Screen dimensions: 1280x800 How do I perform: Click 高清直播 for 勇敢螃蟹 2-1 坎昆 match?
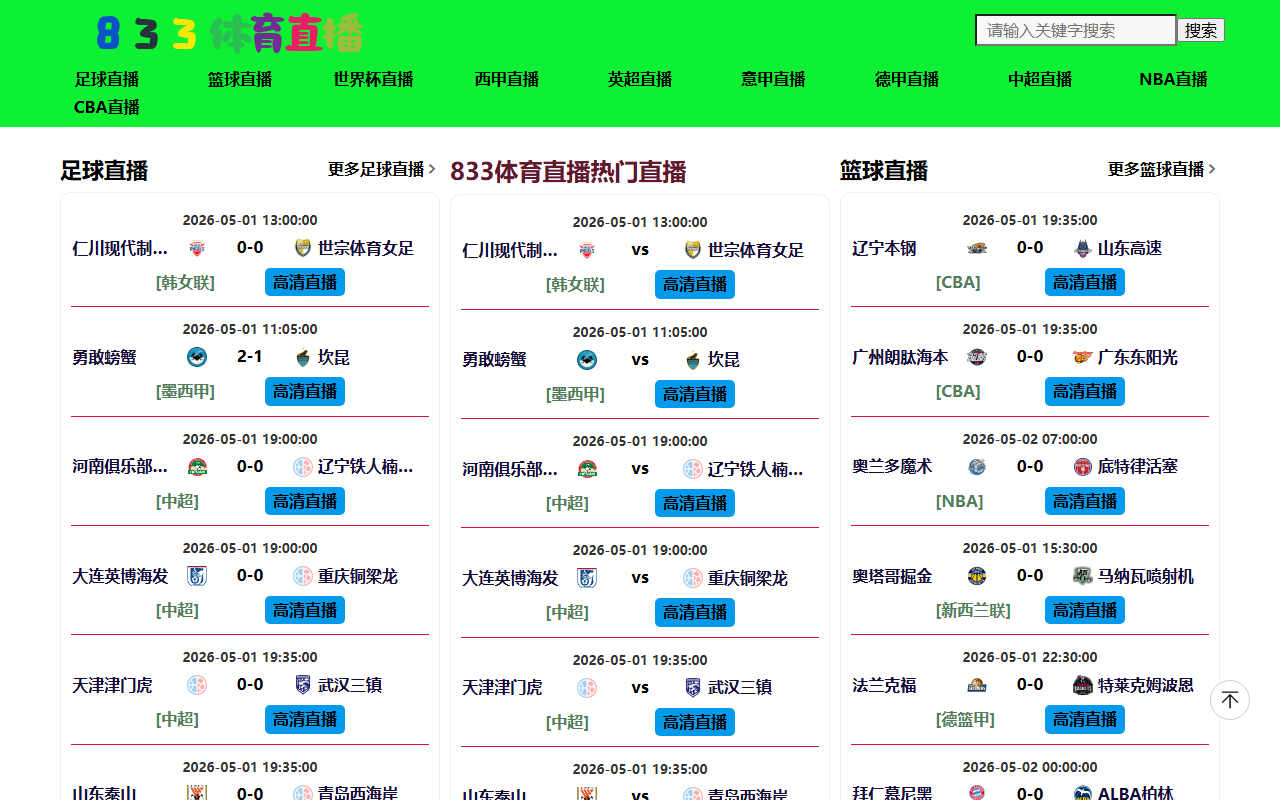(x=305, y=391)
